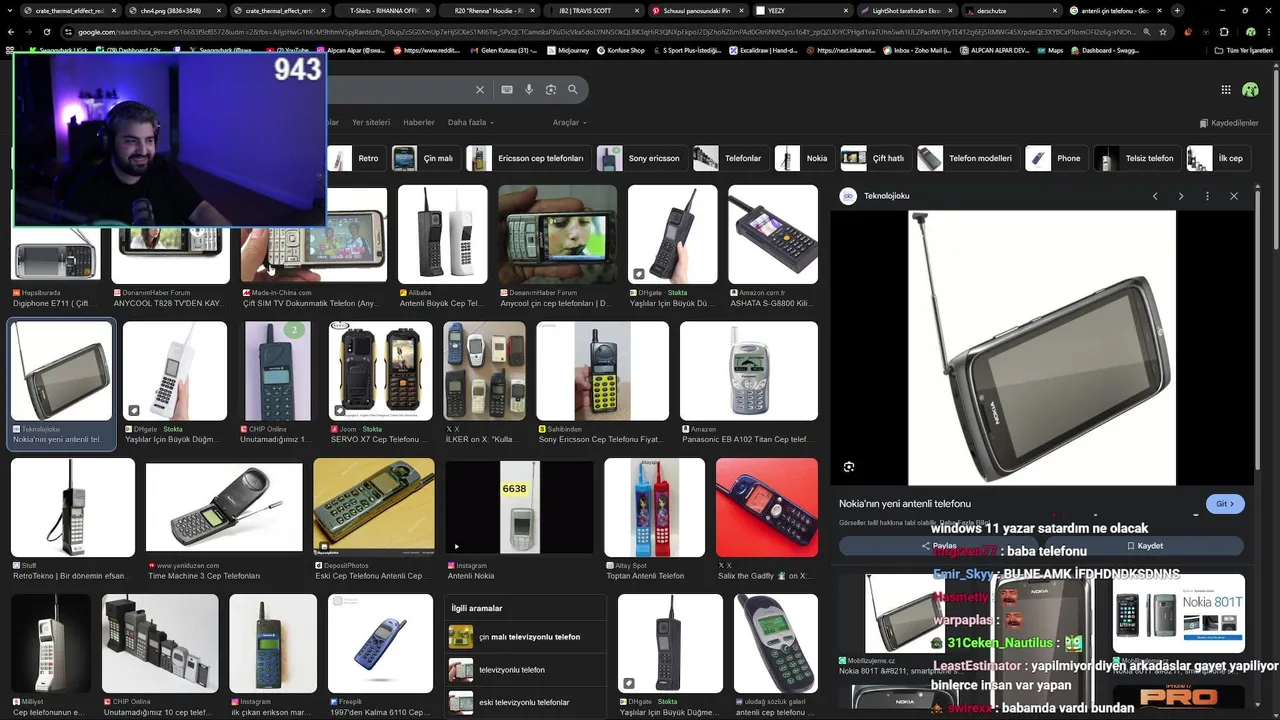Switch to T-Shirts RIHANNA browser tab
This screenshot has height=720, width=1280.
tap(385, 10)
